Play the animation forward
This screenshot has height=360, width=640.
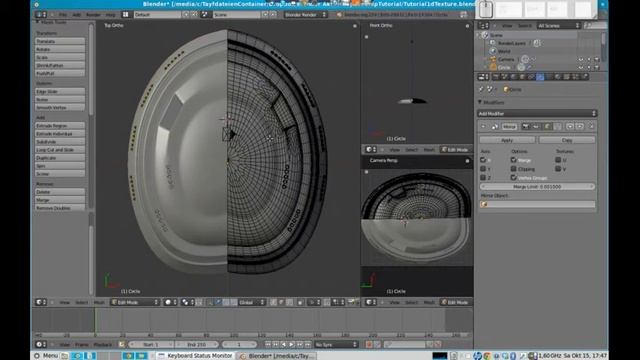[x=291, y=345]
